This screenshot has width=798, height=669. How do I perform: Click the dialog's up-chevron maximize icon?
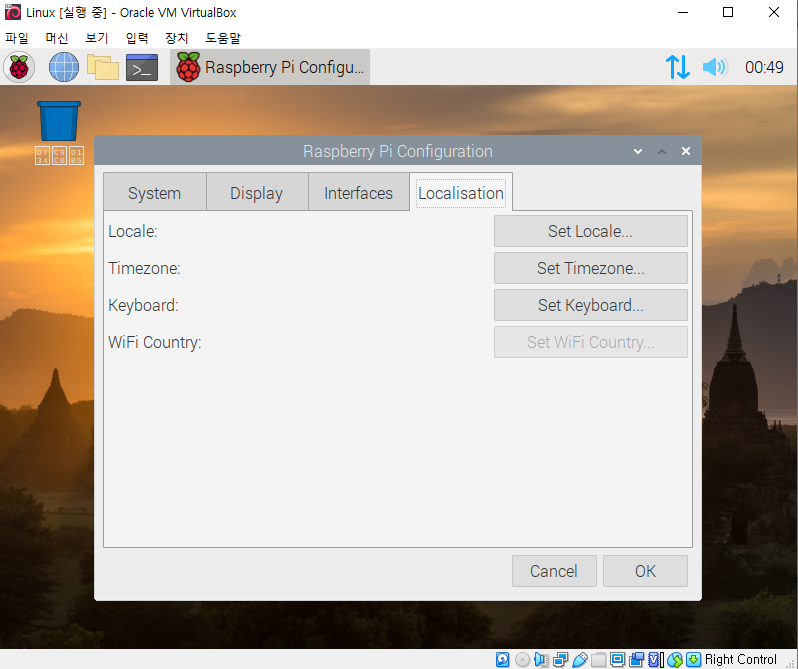pyautogui.click(x=662, y=151)
